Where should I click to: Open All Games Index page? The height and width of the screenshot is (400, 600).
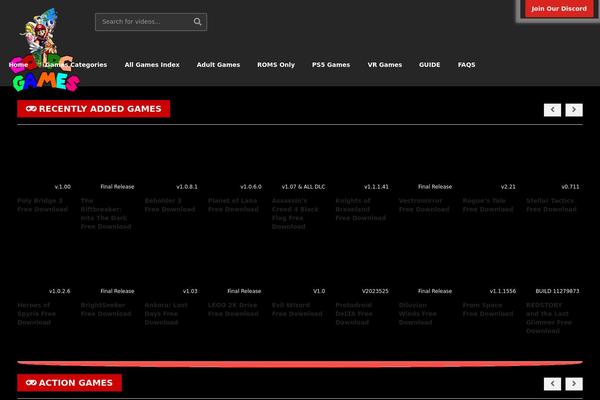[x=152, y=64]
